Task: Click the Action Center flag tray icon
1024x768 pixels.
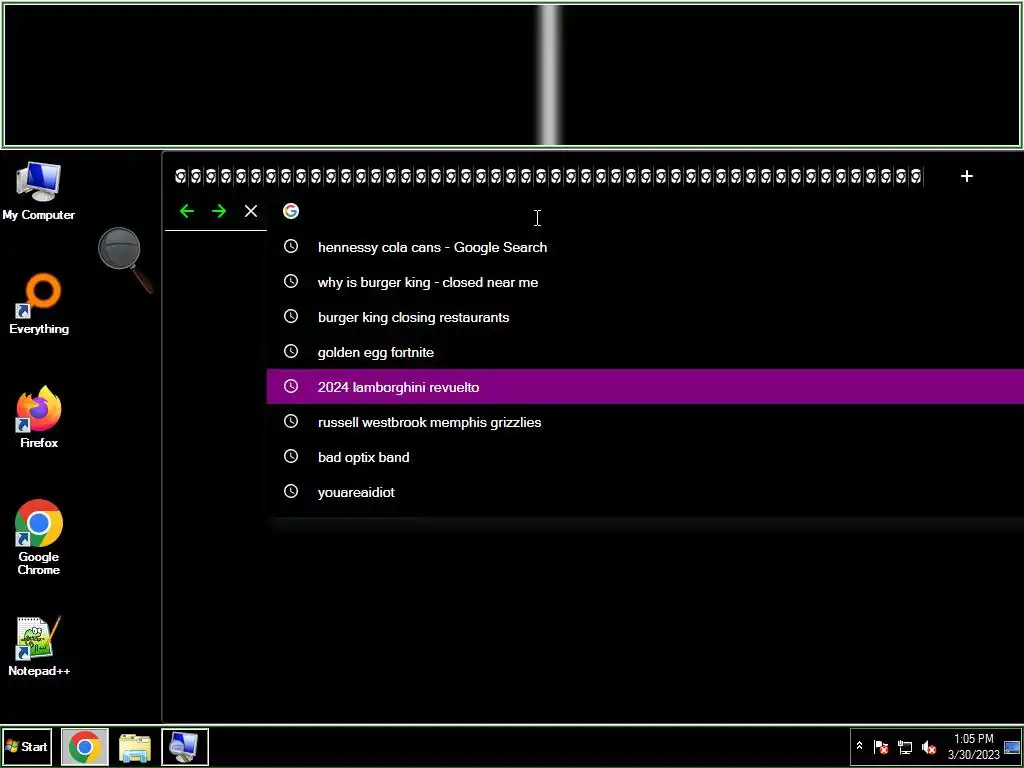Action: coord(880,747)
